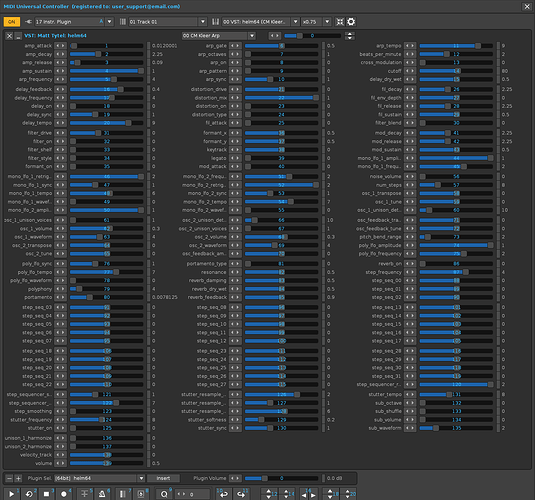The image size is (535, 500).
Task: Click the Insert button
Action: 163,478
